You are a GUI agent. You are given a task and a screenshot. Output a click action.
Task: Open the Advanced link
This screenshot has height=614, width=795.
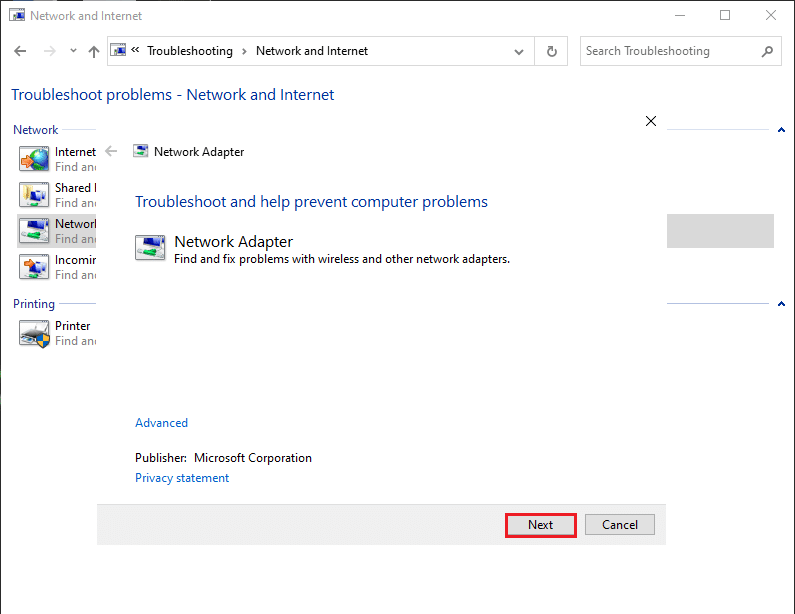161,423
